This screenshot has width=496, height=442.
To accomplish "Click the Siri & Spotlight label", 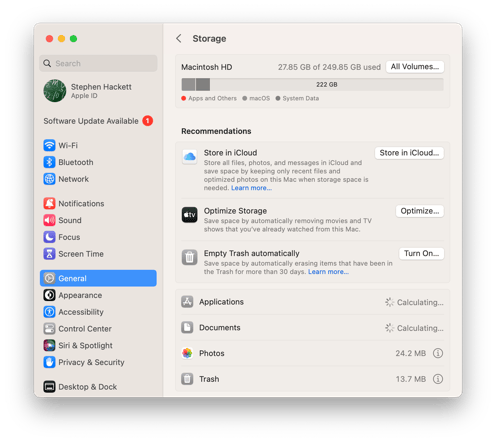I will 85,345.
